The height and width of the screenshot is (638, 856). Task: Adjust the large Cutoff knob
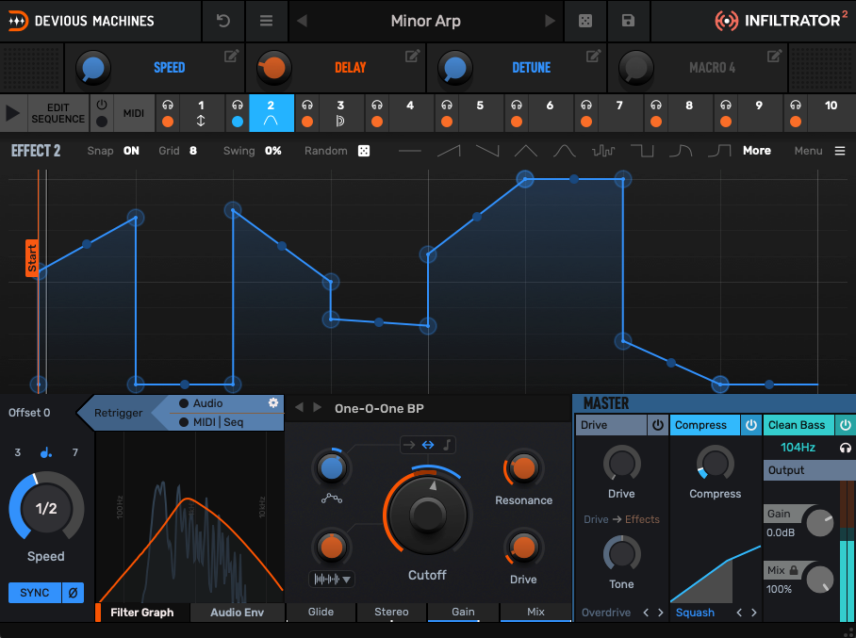(x=427, y=513)
